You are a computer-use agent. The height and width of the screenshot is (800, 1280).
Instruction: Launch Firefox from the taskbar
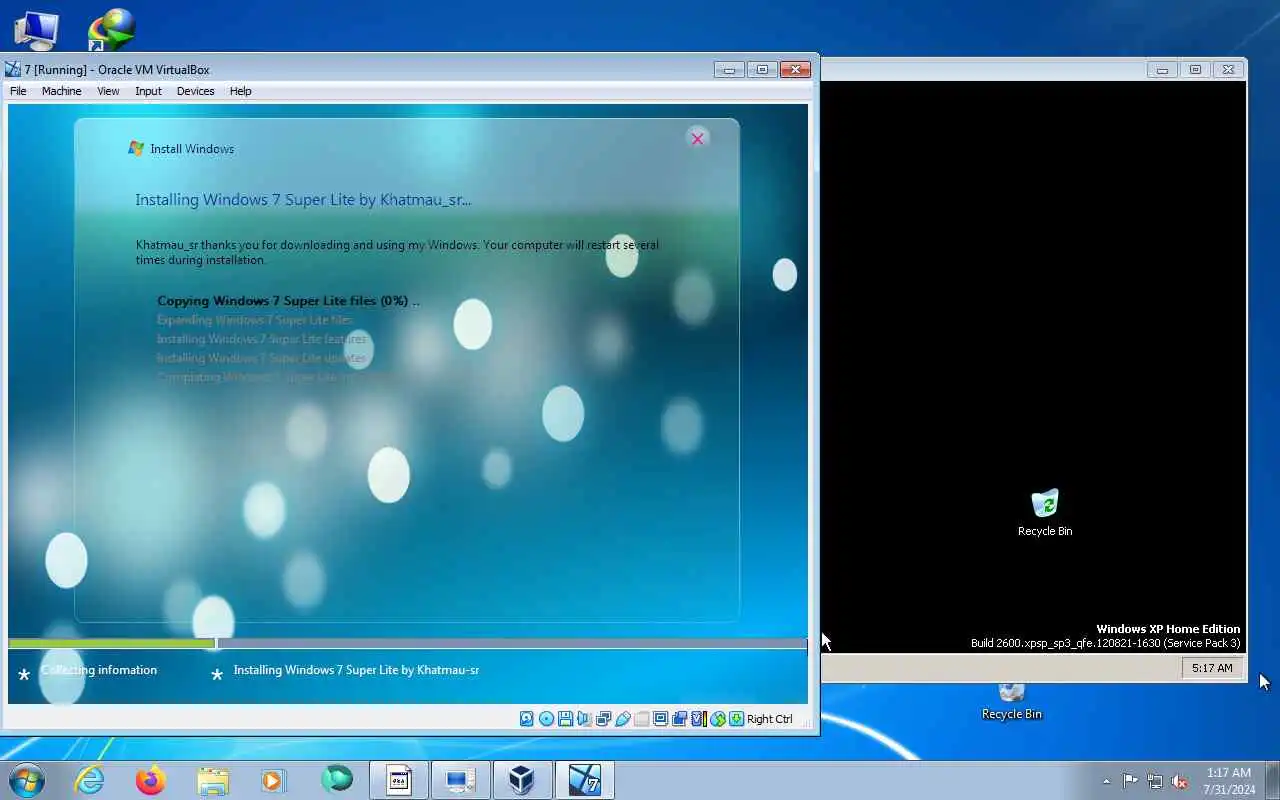click(151, 780)
